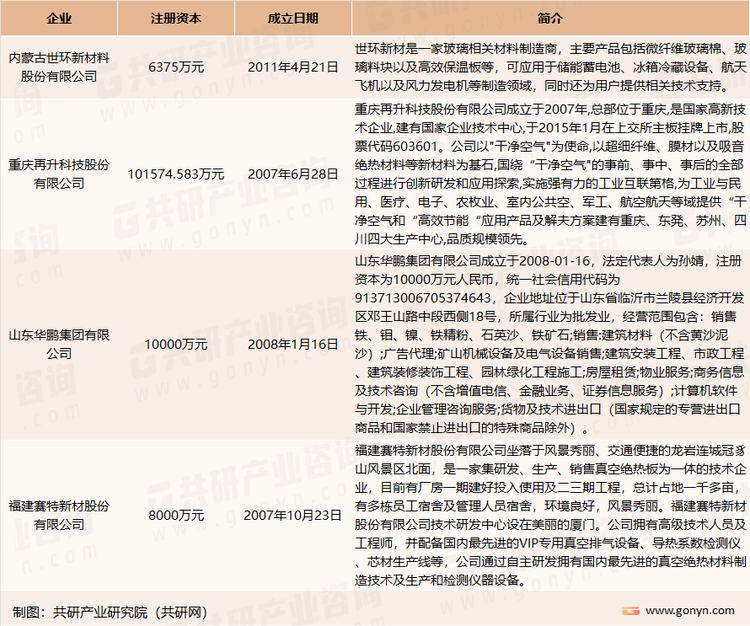This screenshot has width=750, height=626.
Task: Click the 企业 column header
Action: pos(59,18)
